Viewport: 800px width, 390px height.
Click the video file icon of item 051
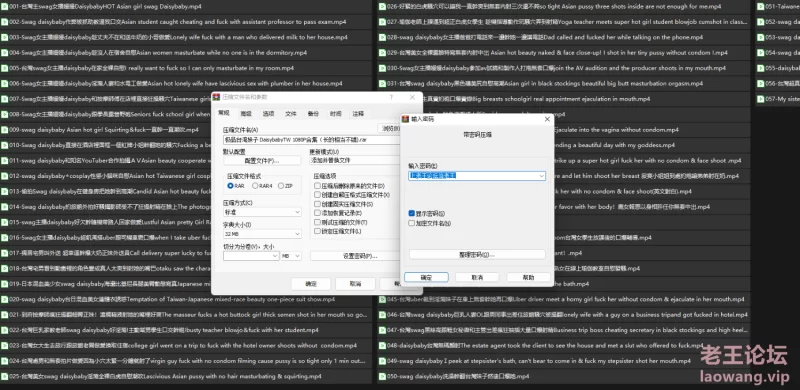click(760, 7)
